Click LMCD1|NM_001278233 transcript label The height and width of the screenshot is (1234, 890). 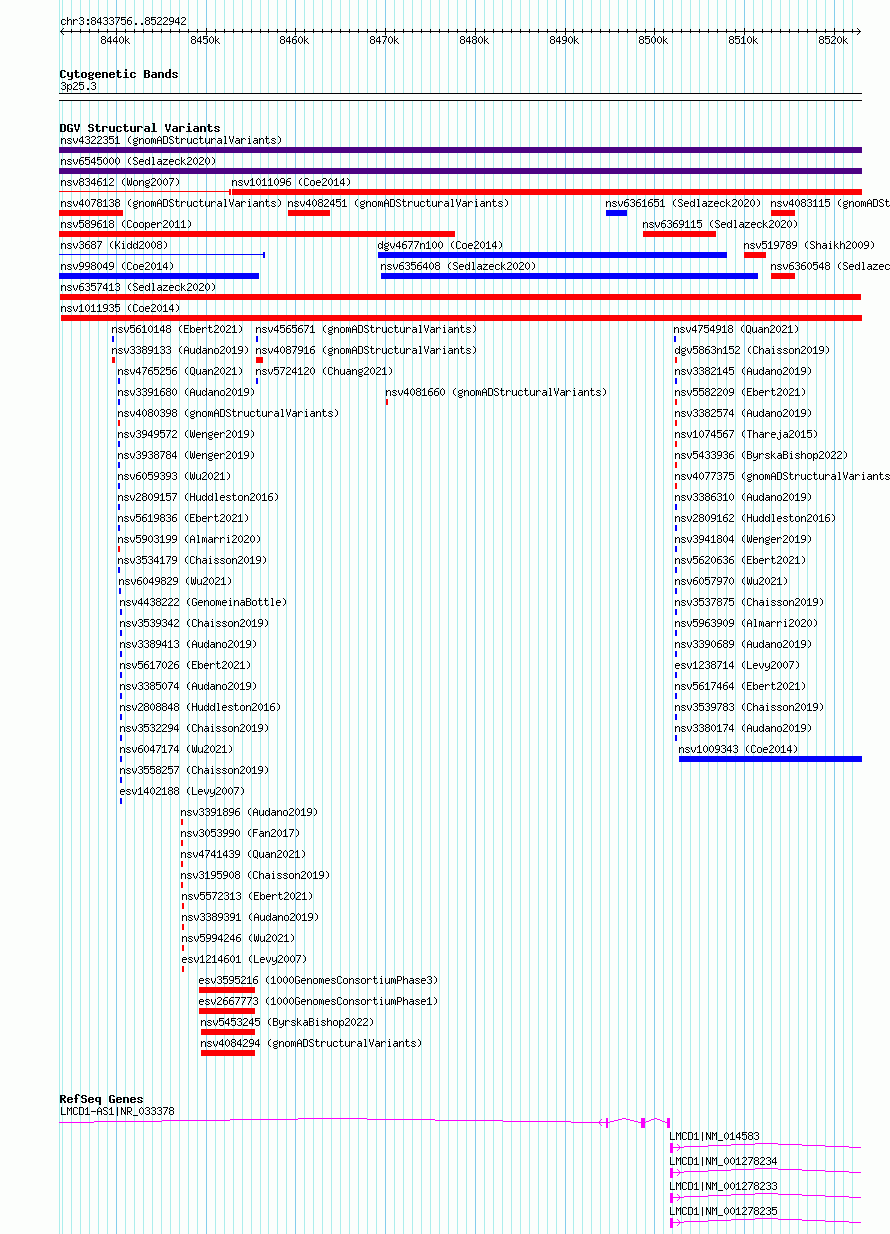coord(723,1186)
